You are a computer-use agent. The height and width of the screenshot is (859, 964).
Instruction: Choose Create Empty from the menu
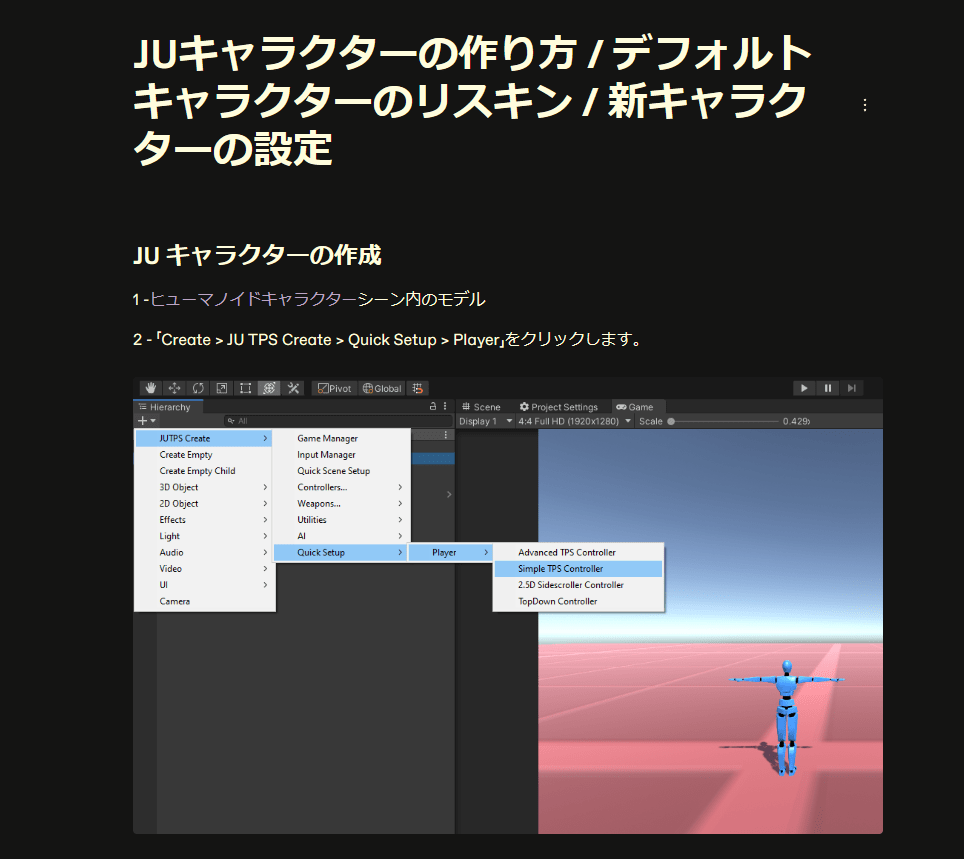[205, 454]
